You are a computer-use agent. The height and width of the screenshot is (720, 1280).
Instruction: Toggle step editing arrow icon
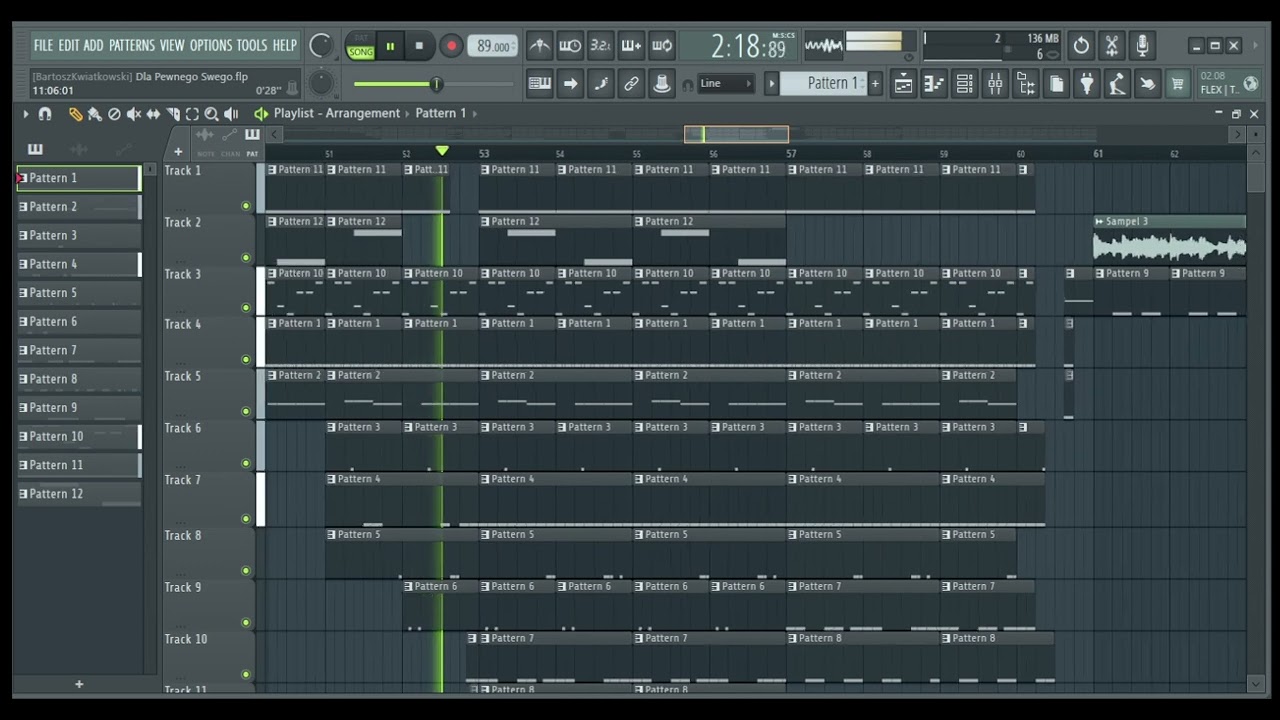click(x=570, y=84)
